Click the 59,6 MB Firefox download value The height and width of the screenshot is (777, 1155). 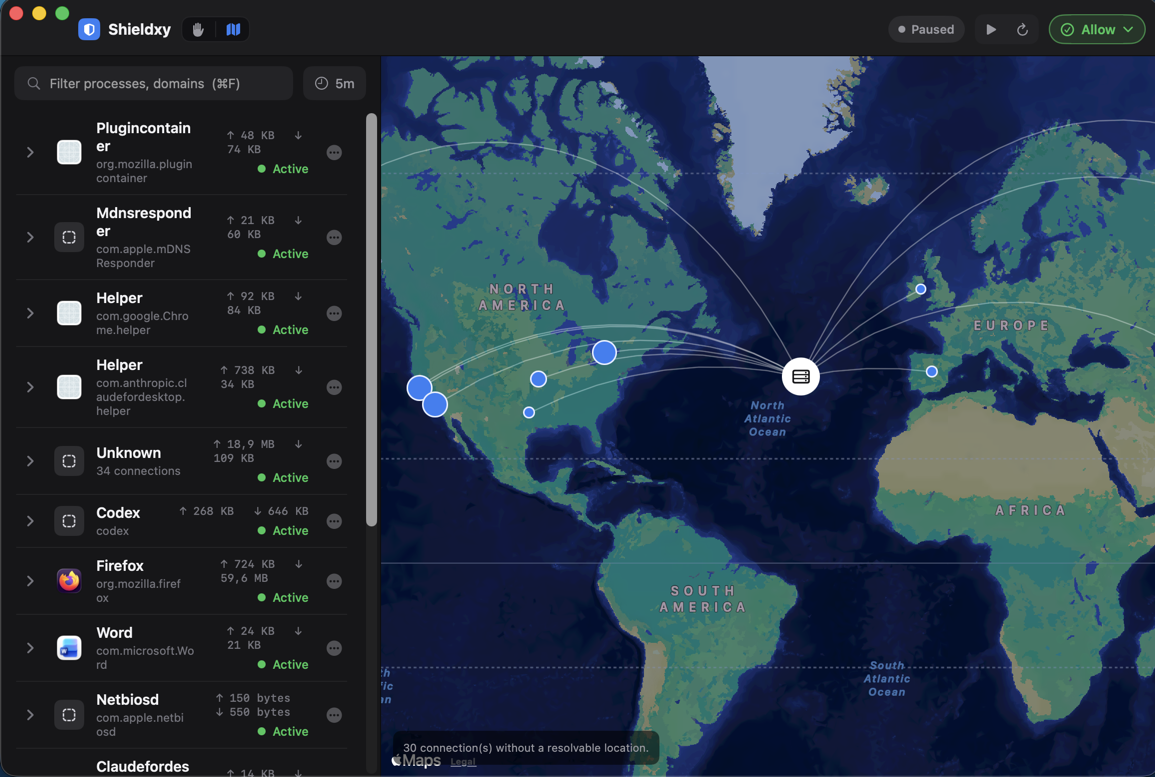(245, 578)
